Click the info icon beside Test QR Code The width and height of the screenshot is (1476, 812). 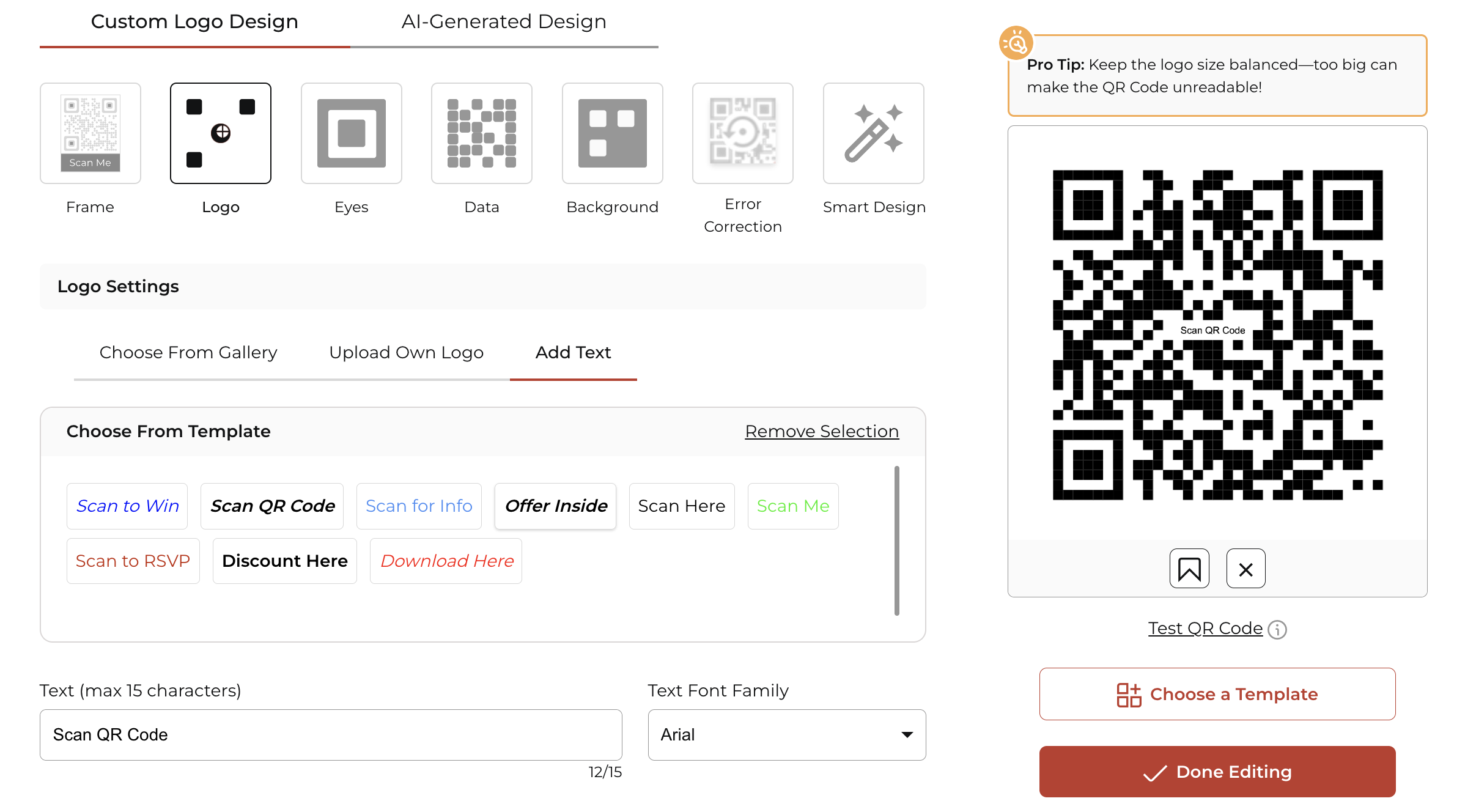(x=1277, y=629)
